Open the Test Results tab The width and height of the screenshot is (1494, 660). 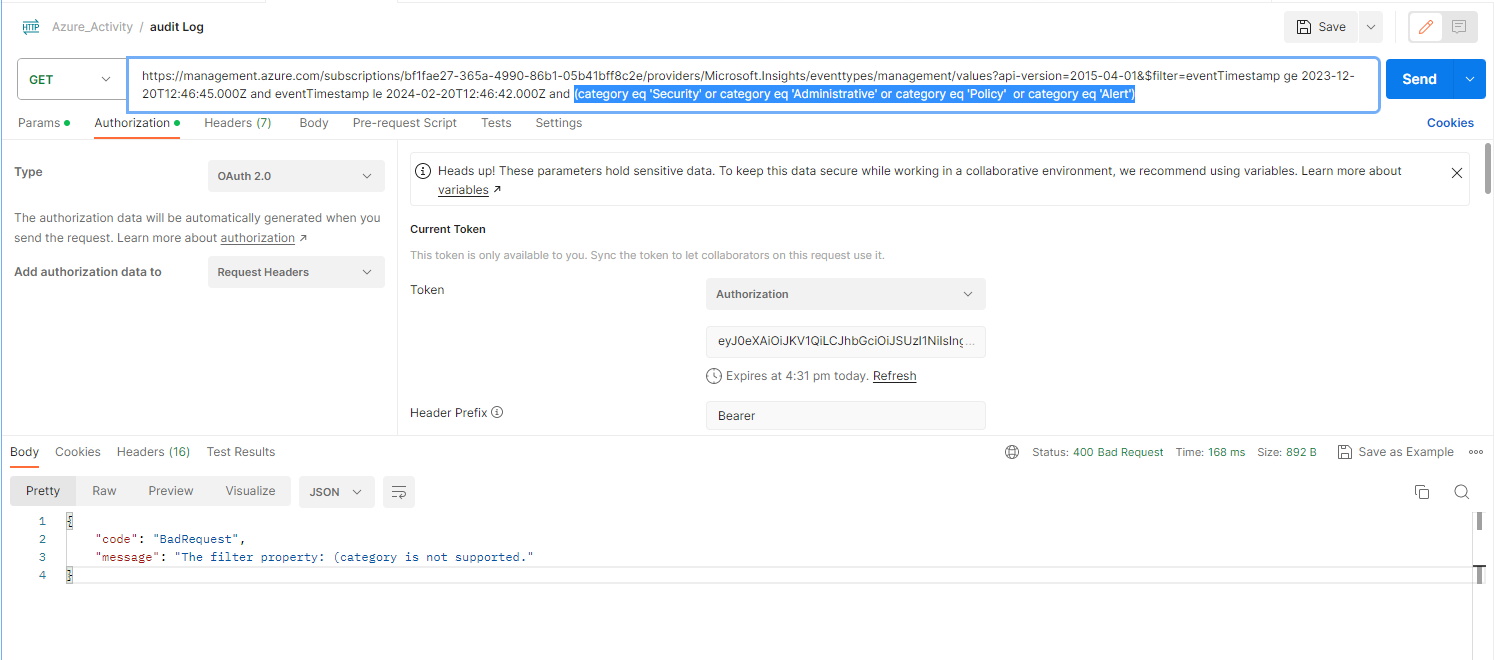[x=241, y=452]
